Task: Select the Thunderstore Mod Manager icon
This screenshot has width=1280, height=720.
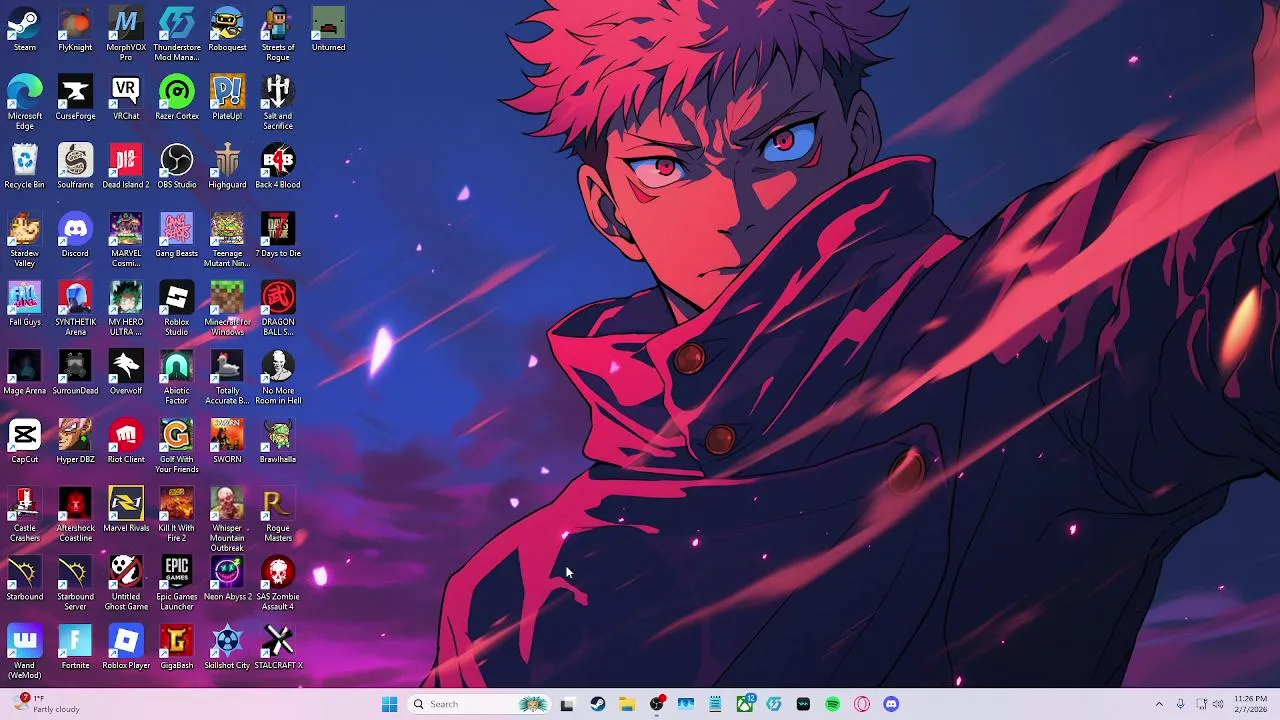Action: pyautogui.click(x=177, y=34)
